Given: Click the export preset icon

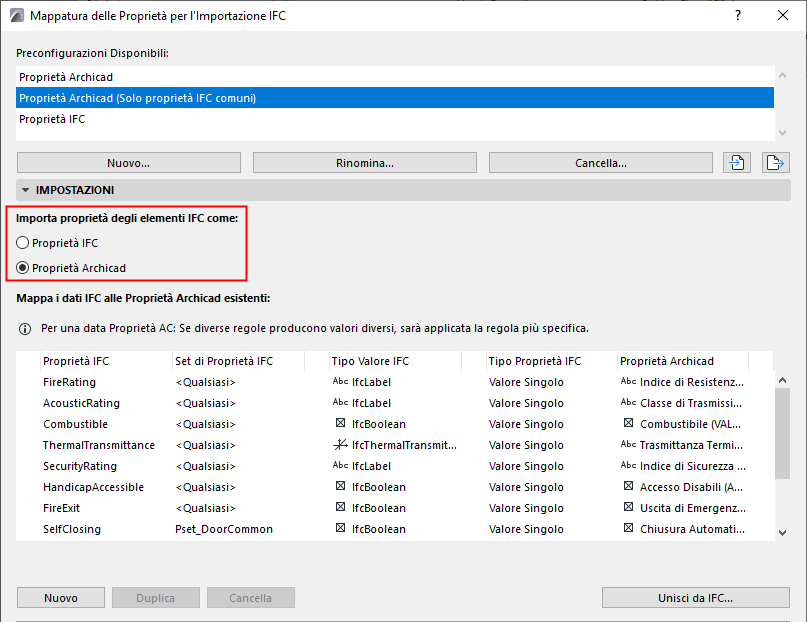Looking at the screenshot, I should click(x=773, y=163).
